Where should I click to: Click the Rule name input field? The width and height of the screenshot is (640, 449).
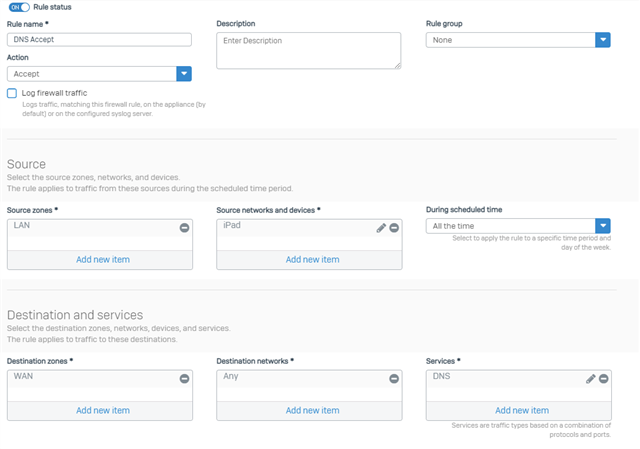pyautogui.click(x=99, y=40)
